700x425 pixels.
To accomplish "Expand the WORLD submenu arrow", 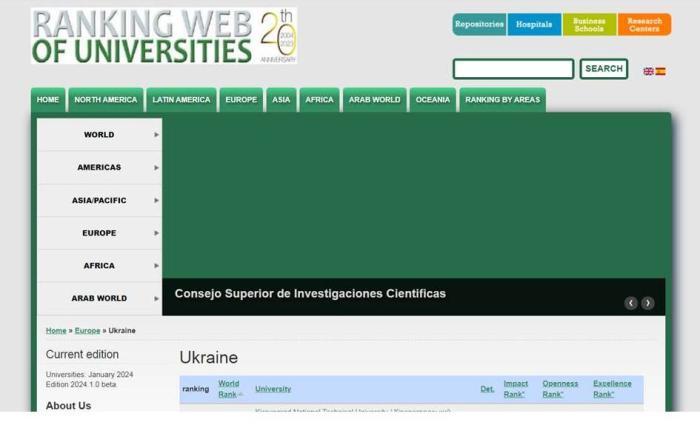I will tap(156, 134).
